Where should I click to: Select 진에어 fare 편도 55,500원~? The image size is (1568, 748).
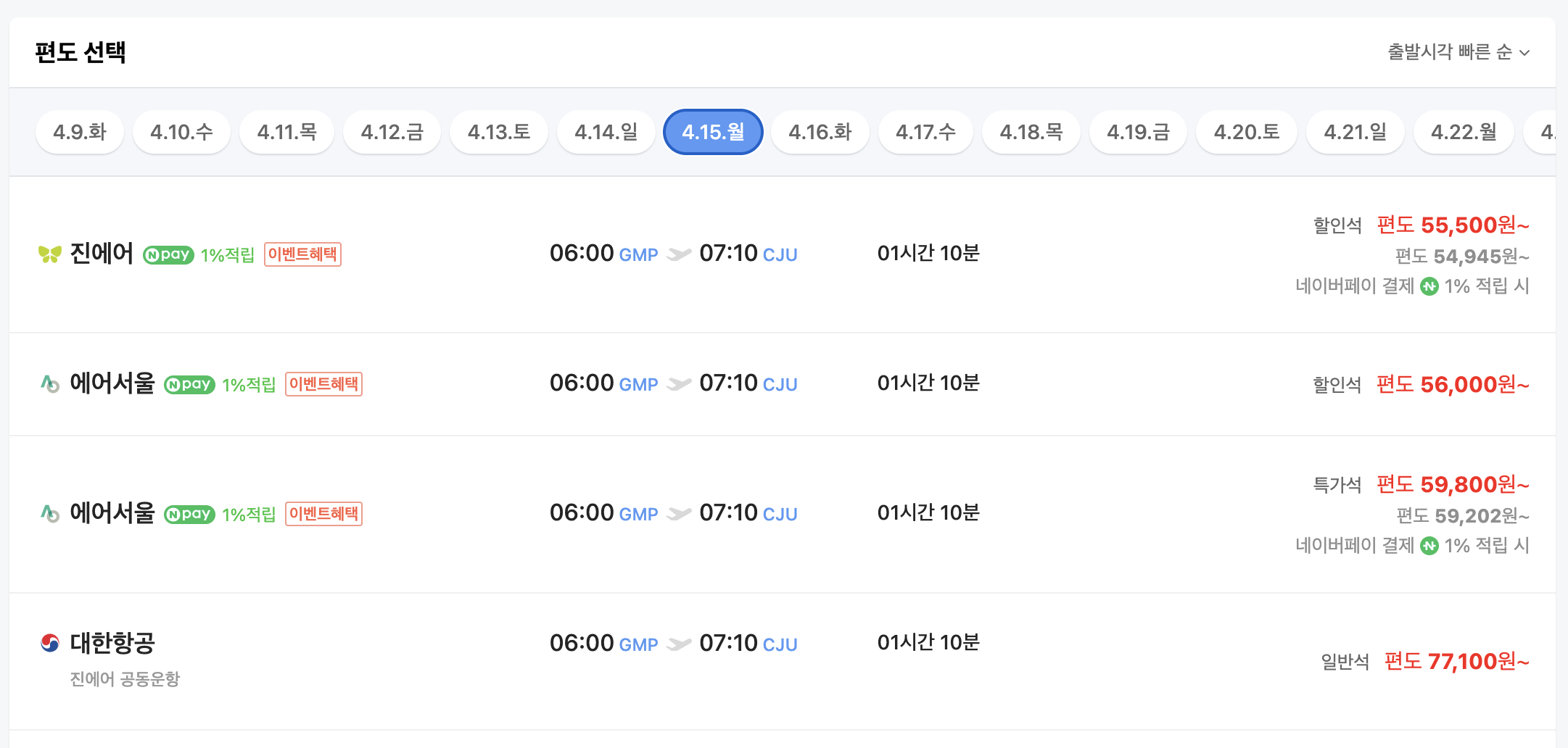pos(1453,225)
